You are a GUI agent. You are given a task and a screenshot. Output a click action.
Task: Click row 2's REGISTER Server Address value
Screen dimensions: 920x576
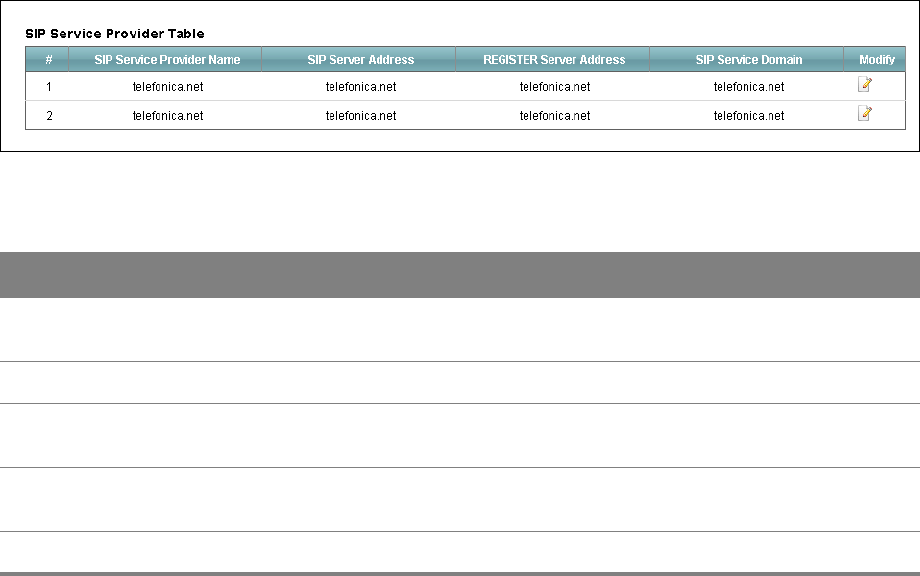pyautogui.click(x=555, y=116)
